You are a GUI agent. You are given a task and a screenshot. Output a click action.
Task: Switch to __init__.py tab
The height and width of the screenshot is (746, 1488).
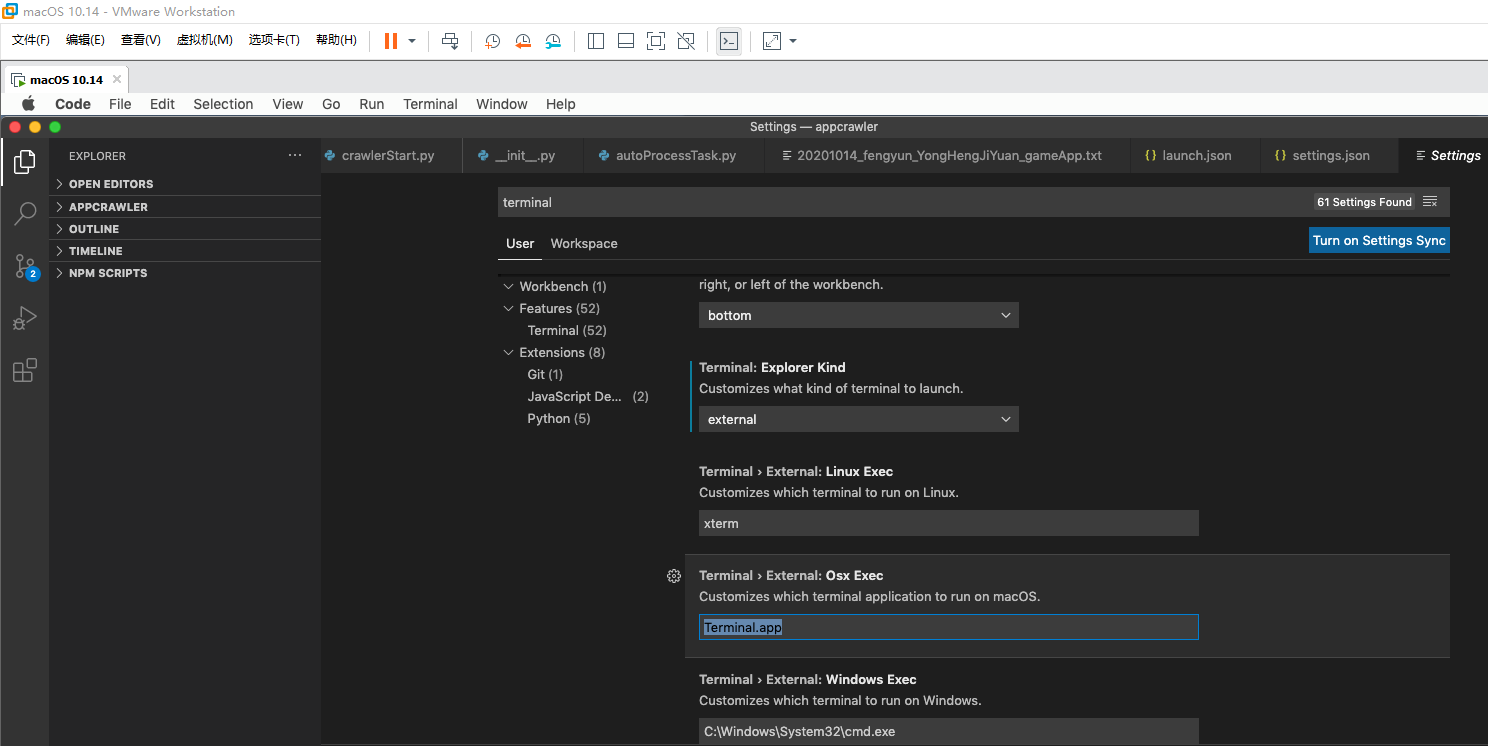(x=524, y=156)
